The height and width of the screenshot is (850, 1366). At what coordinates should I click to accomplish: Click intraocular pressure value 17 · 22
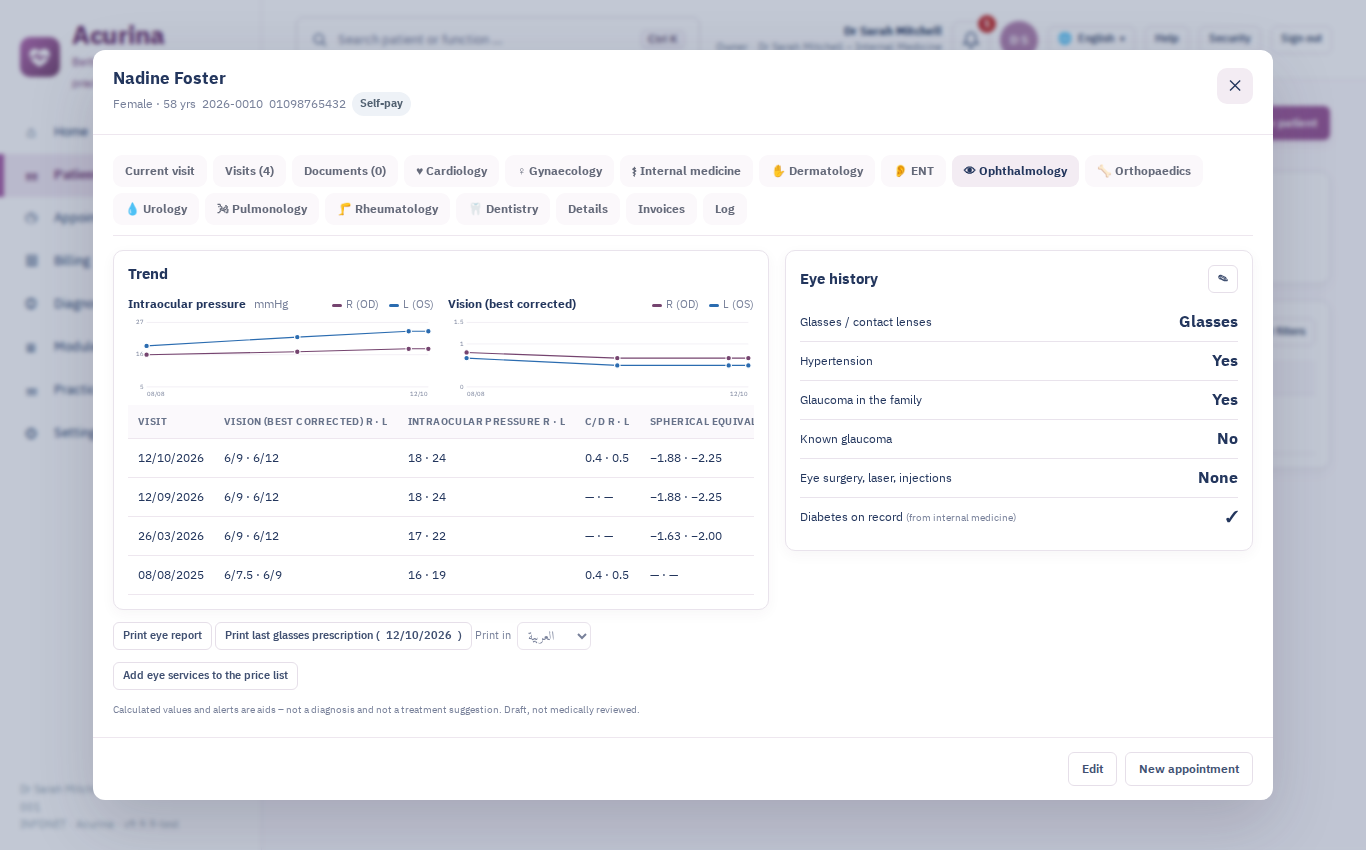point(427,536)
